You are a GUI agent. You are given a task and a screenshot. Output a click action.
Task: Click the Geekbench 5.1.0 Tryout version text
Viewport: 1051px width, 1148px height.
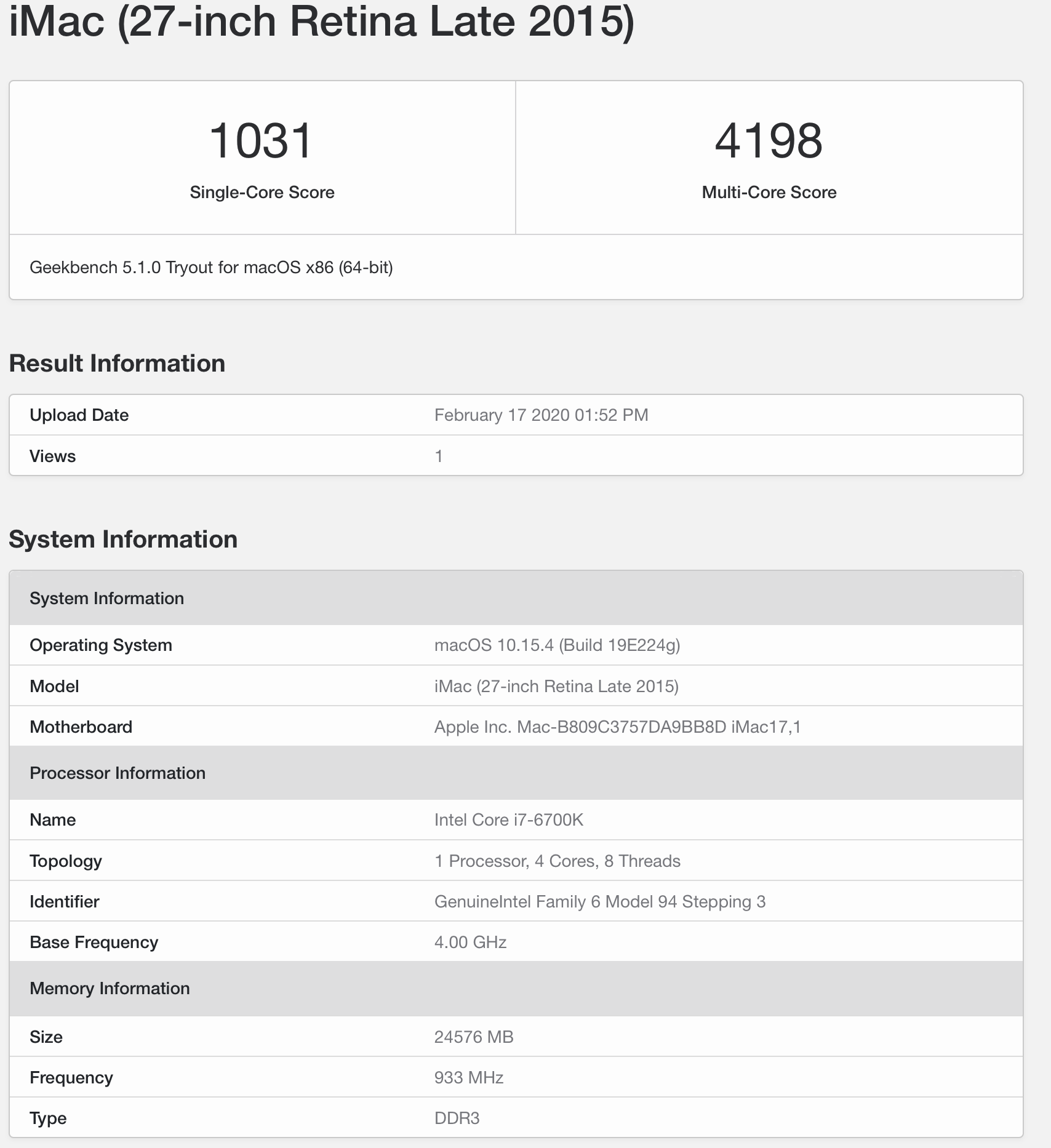click(x=211, y=268)
